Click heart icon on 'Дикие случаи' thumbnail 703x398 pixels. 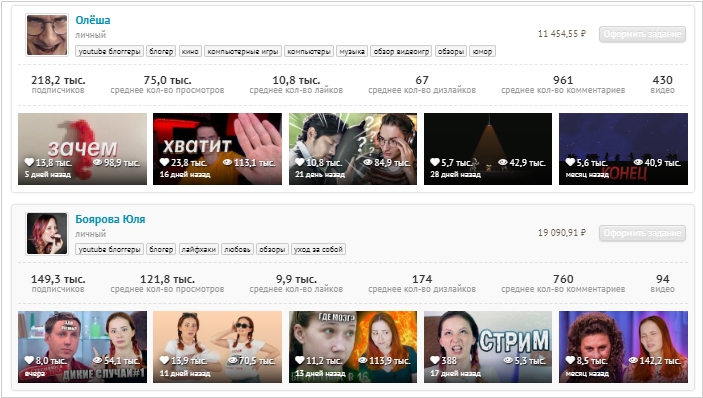point(30,360)
